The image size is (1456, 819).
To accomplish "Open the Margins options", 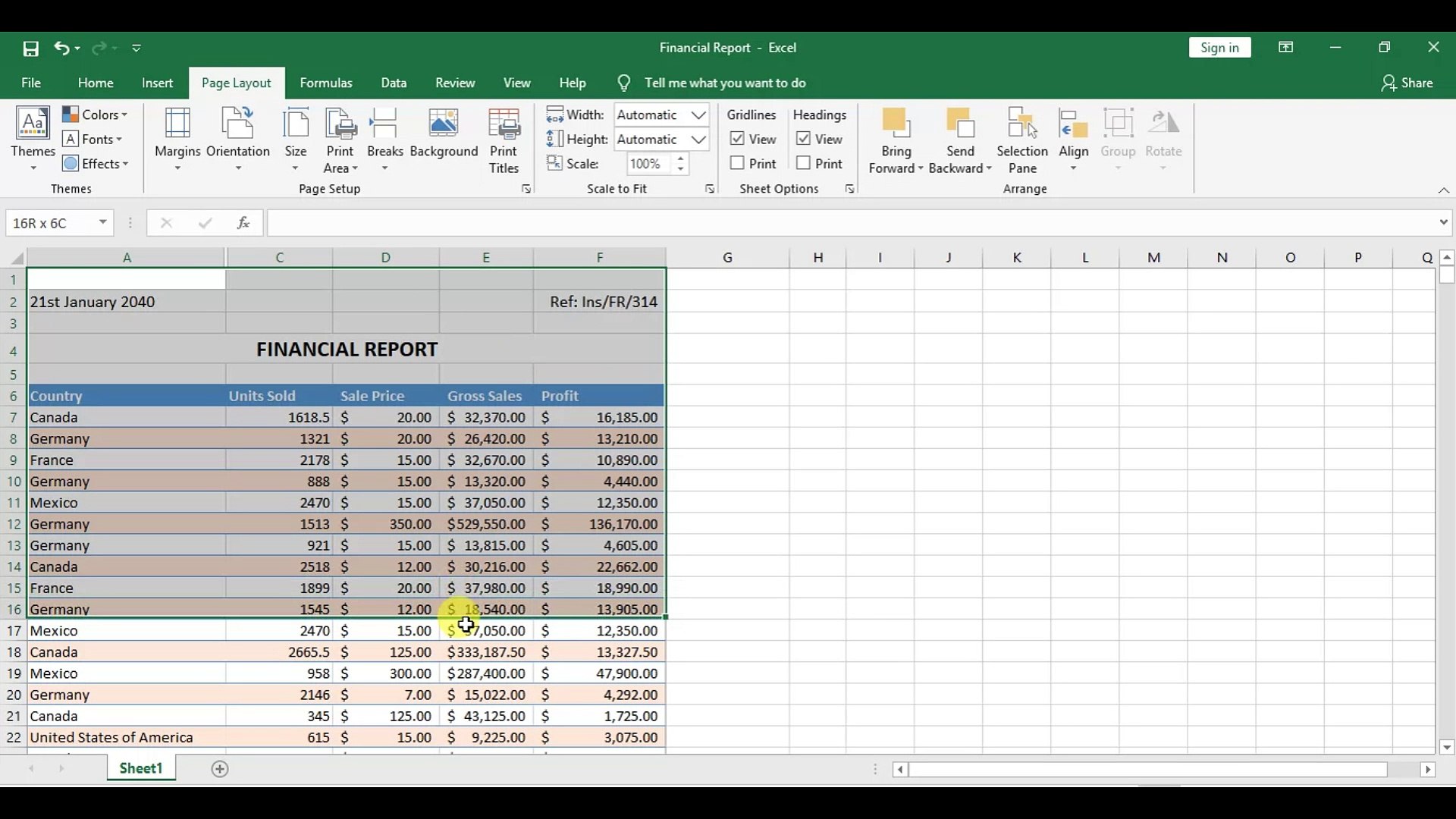I will [x=177, y=140].
